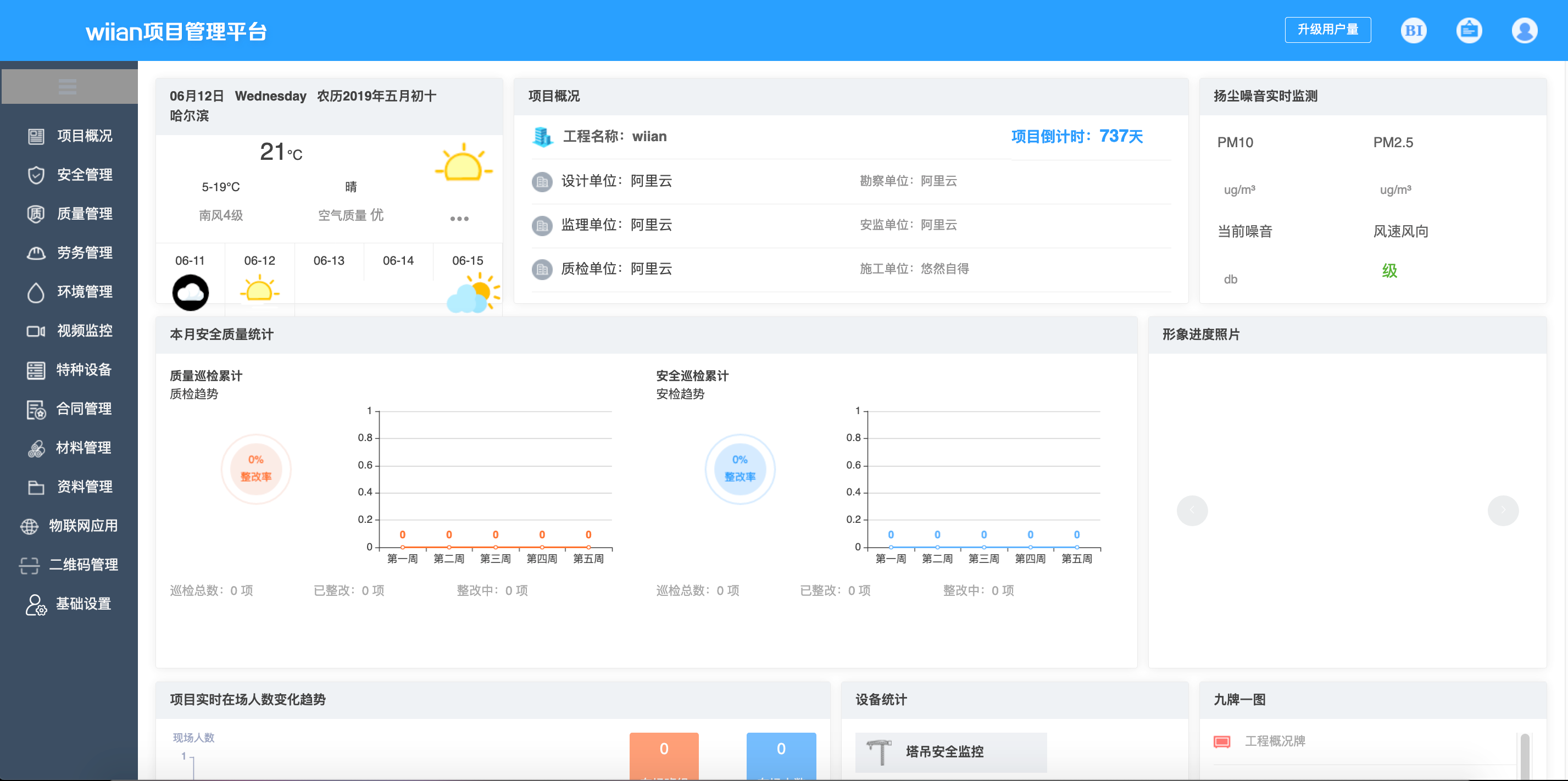Viewport: 1568px width, 781px height.
Task: Click the 物联网应用 globe icon
Action: [29, 526]
